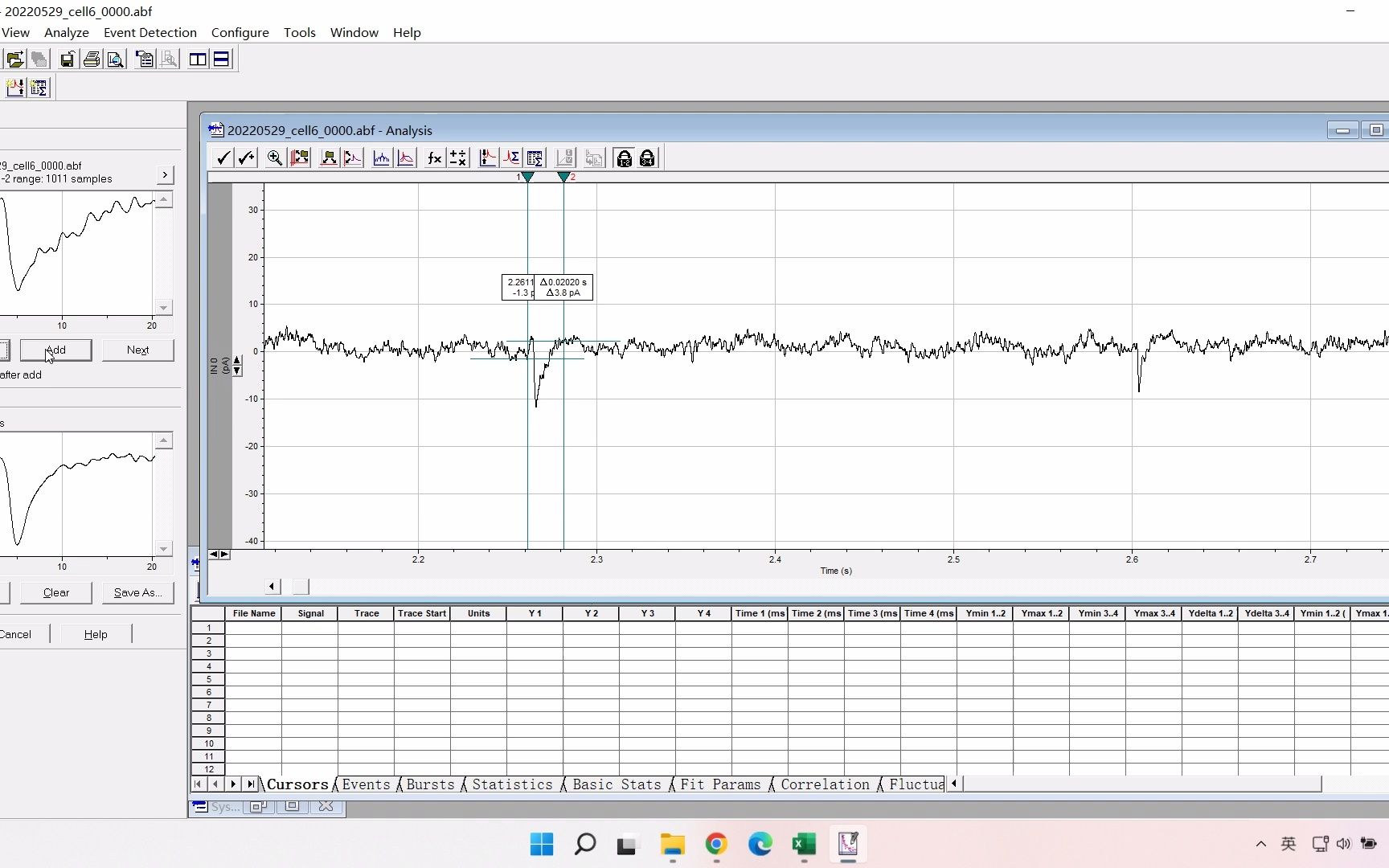Viewport: 1389px width, 868px height.
Task: Open the Tools menu
Action: 300,32
